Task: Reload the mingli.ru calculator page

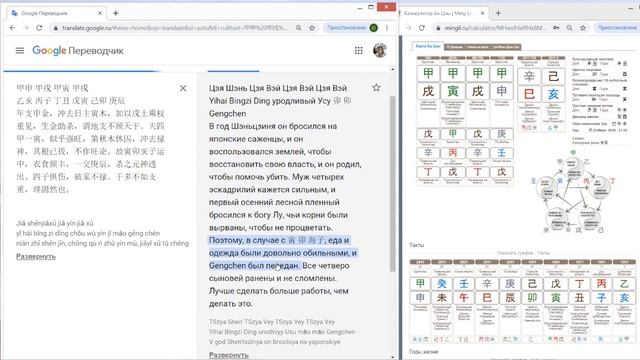Action: [422, 28]
